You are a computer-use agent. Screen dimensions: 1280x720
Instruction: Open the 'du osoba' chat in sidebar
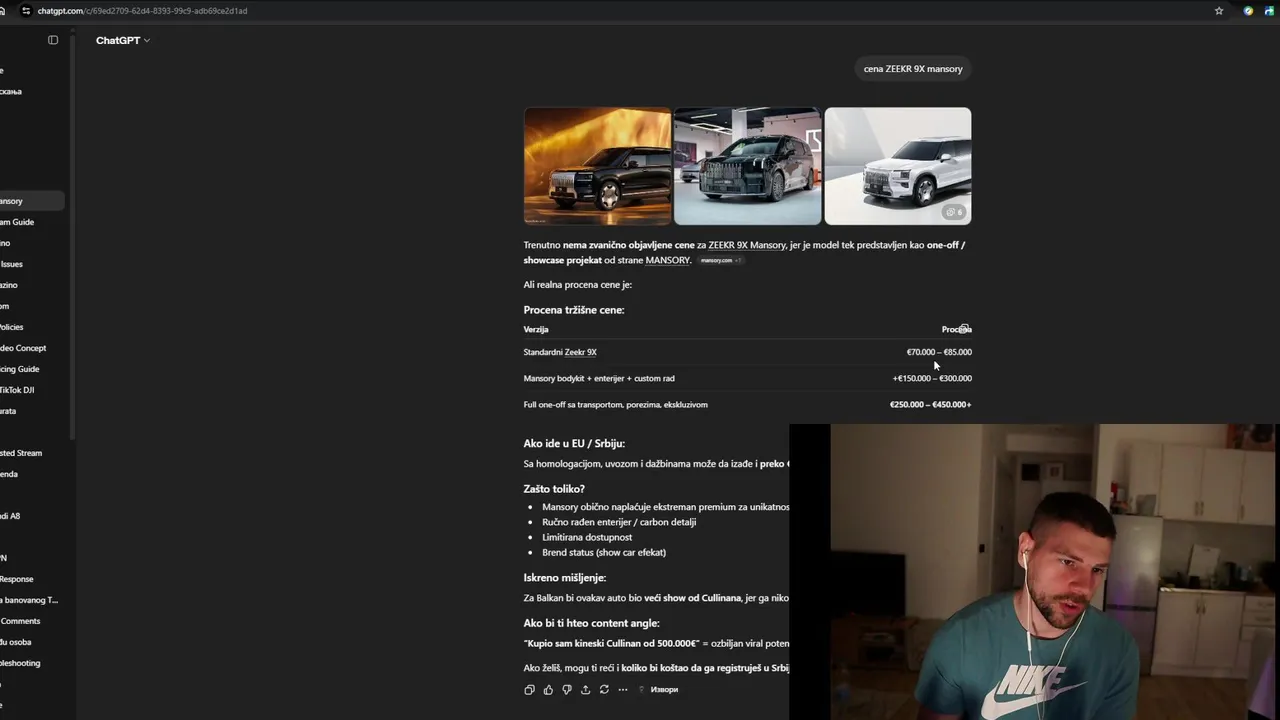pyautogui.click(x=30, y=642)
